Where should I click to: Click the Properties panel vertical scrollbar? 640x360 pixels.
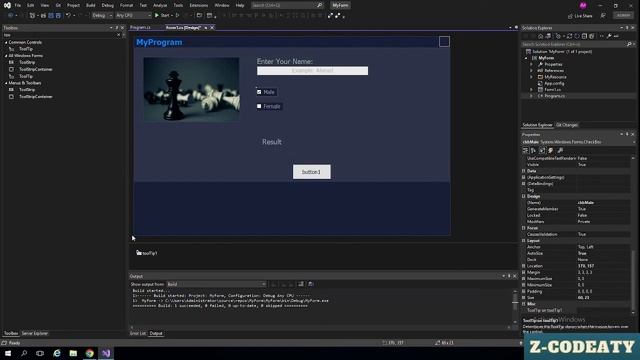point(633,235)
